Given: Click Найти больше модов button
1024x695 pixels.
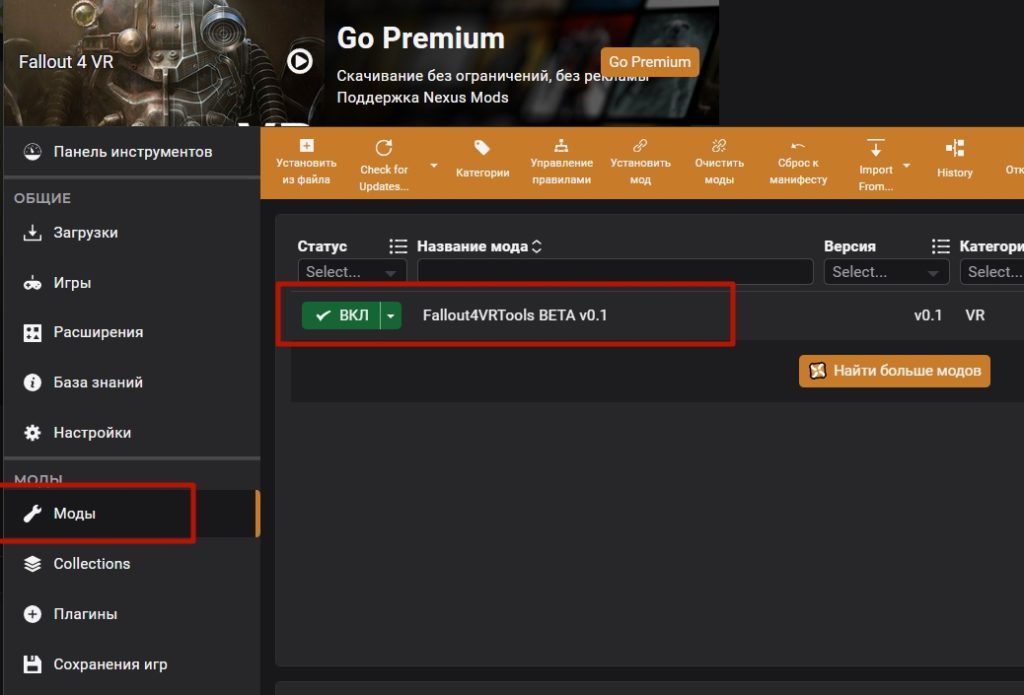Looking at the screenshot, I should coord(894,371).
